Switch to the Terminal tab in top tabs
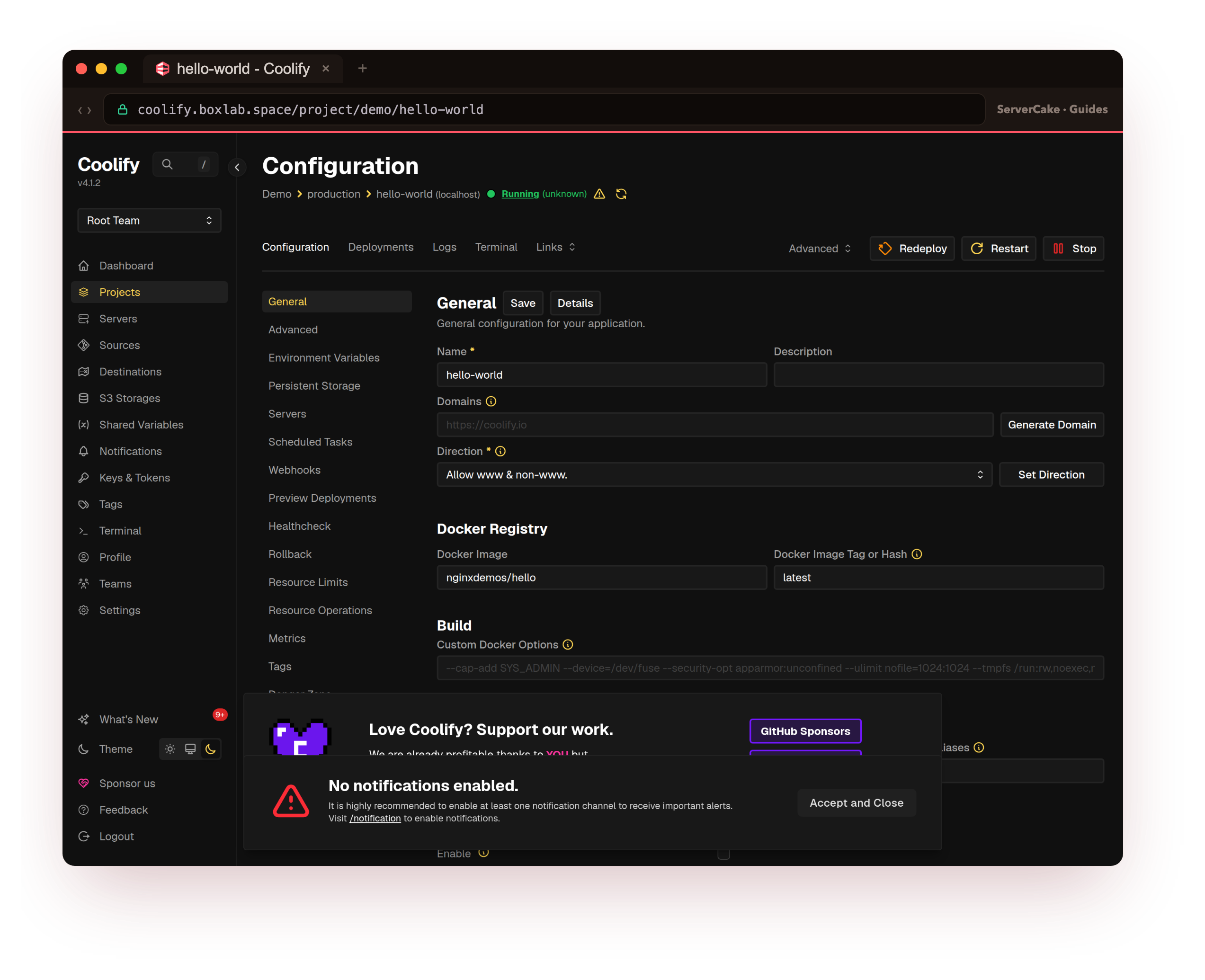1205x980 pixels. 496,247
